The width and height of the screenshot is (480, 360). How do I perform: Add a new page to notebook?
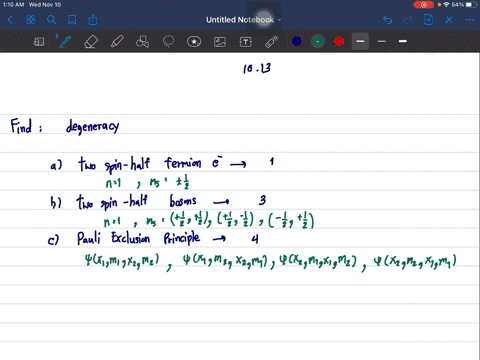tap(428, 20)
